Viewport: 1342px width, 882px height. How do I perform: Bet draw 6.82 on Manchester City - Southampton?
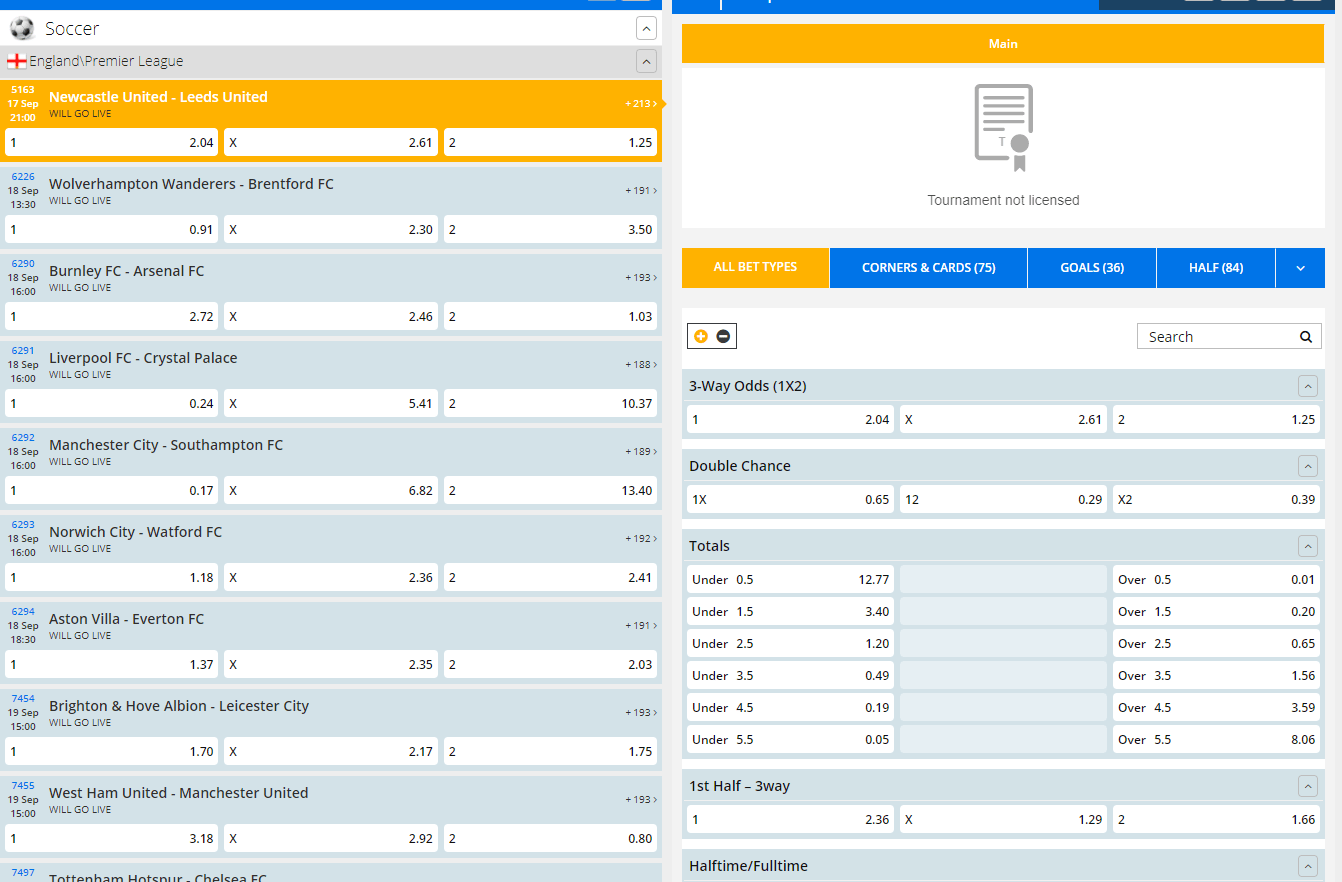coord(331,491)
